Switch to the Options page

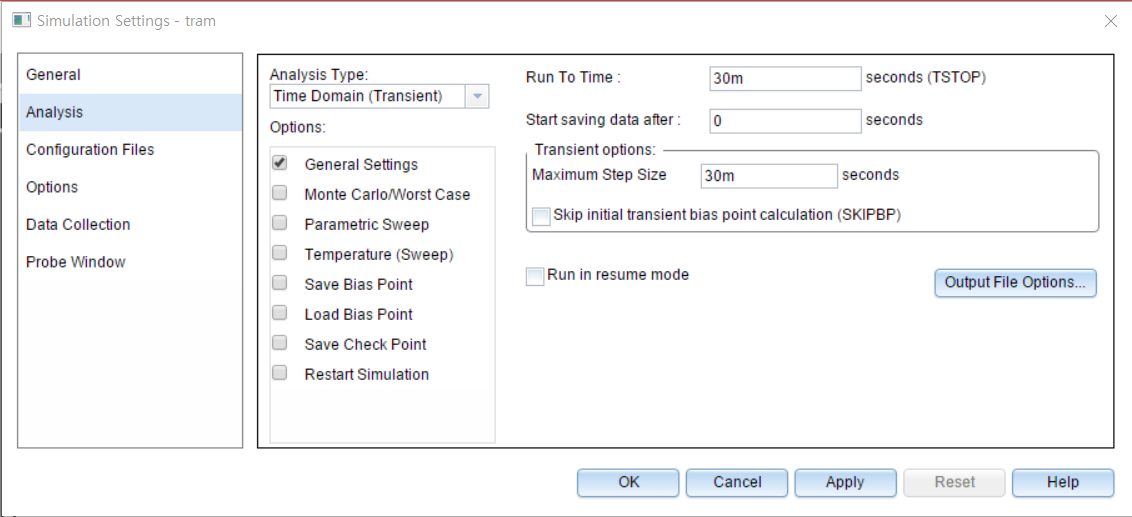click(x=130, y=187)
